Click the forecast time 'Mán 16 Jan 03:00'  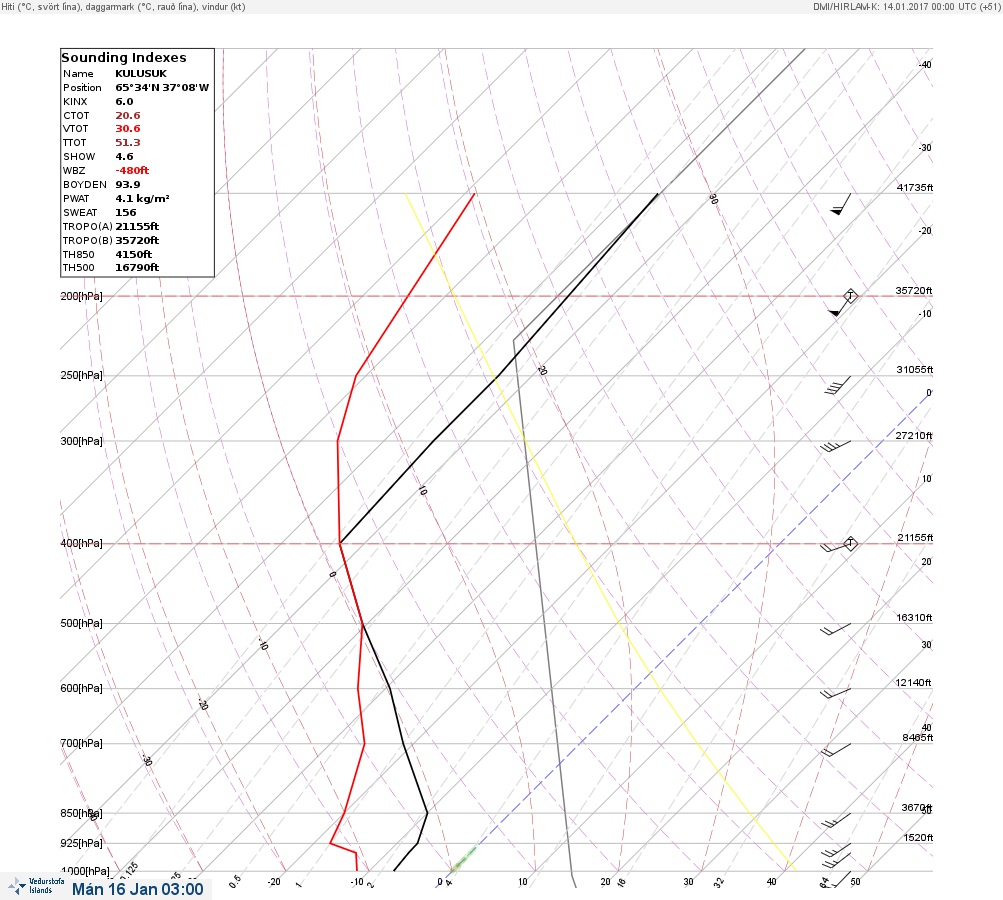tap(138, 889)
